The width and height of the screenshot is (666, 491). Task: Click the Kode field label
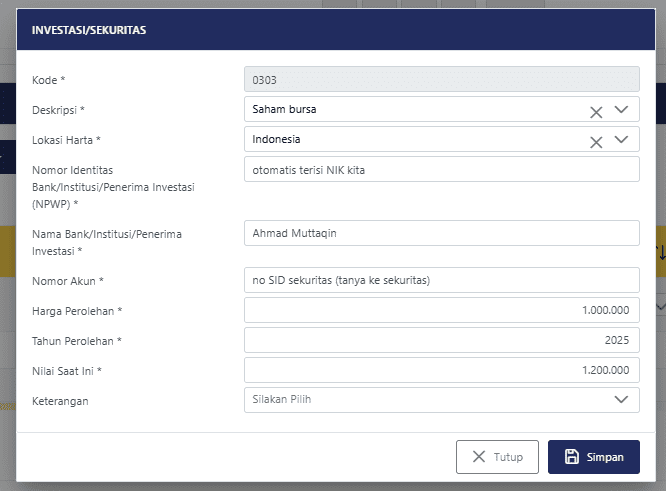click(48, 80)
